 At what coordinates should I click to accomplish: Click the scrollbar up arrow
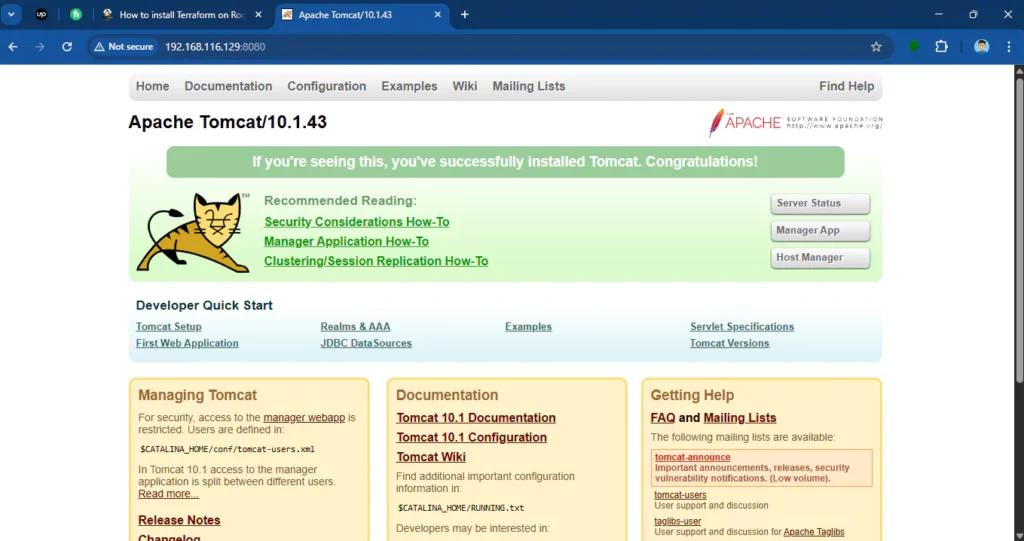[x=1019, y=70]
